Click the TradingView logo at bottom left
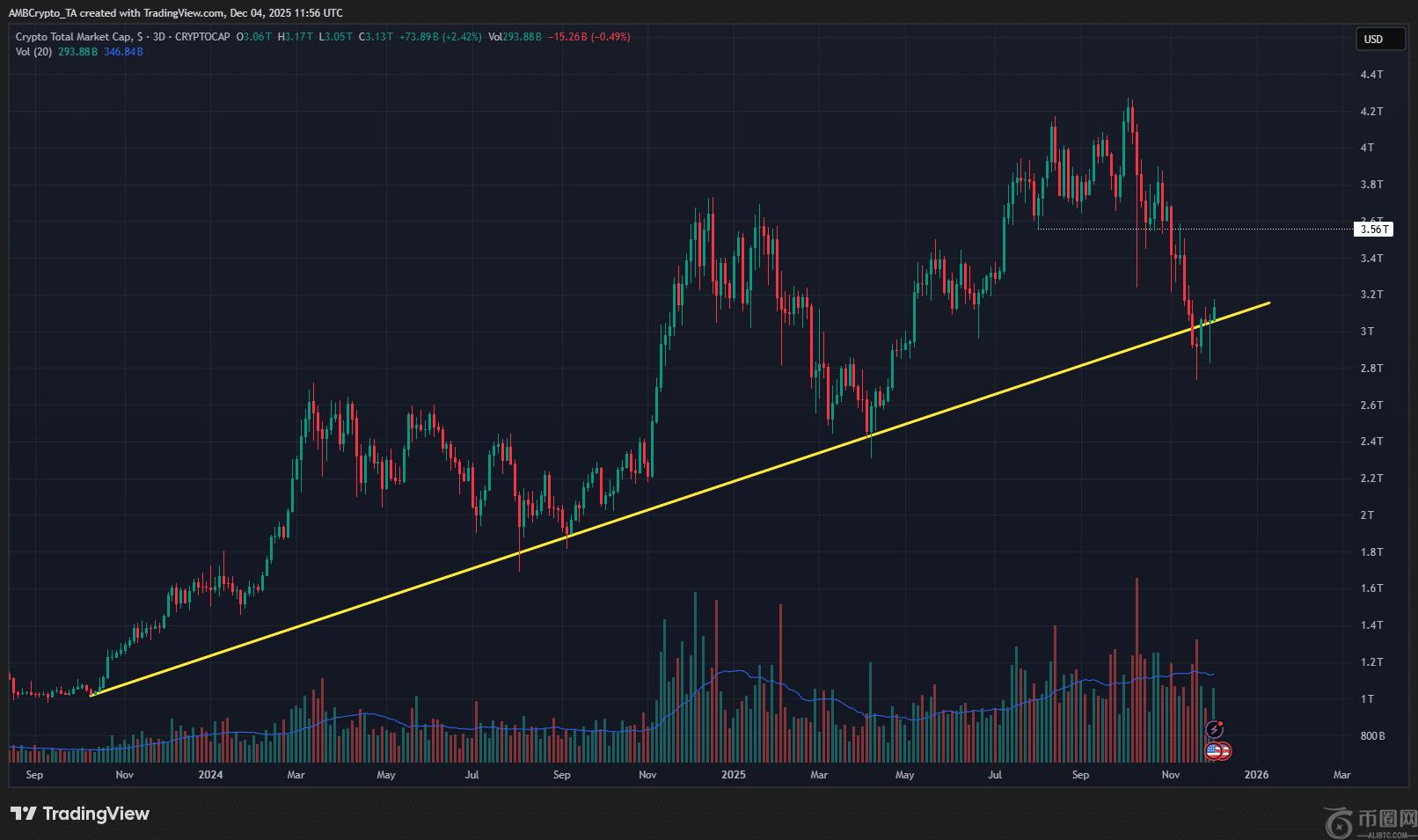The height and width of the screenshot is (840, 1418). (80, 814)
